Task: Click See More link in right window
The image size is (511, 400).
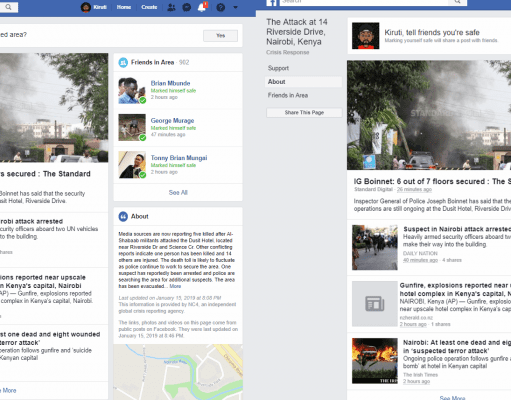Action: 452,398
